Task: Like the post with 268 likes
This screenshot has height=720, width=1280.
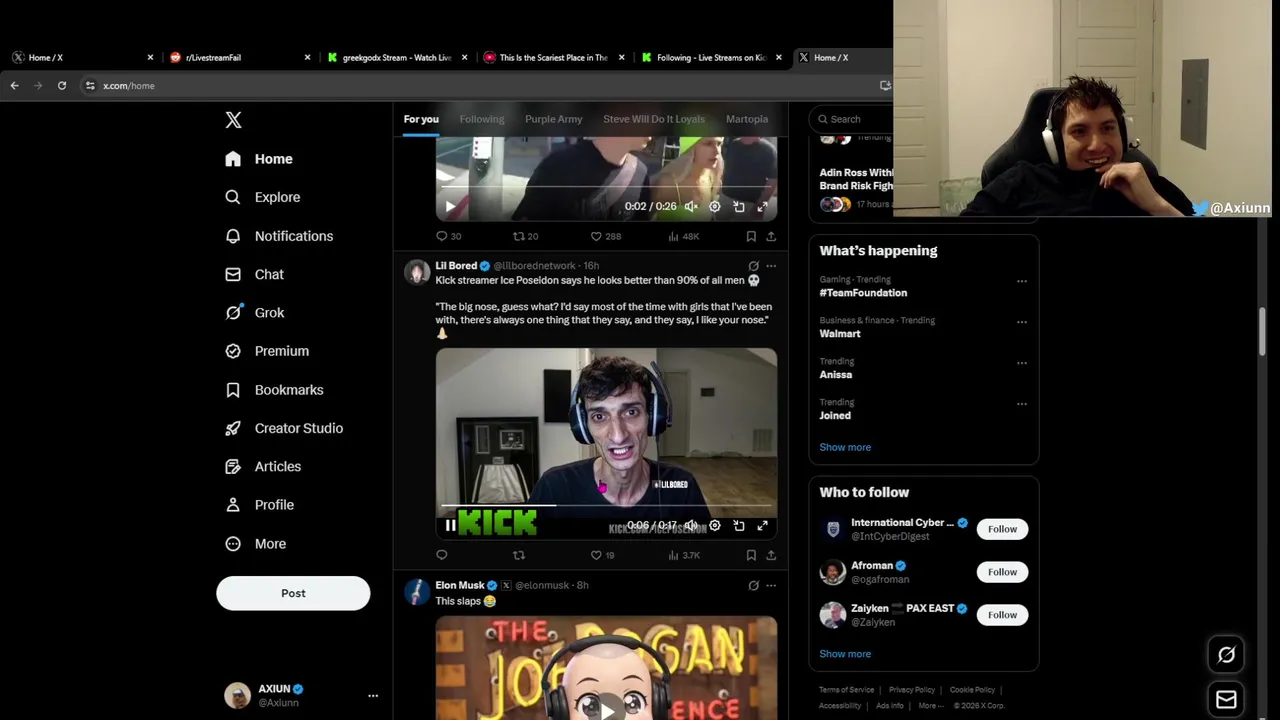Action: [605, 236]
